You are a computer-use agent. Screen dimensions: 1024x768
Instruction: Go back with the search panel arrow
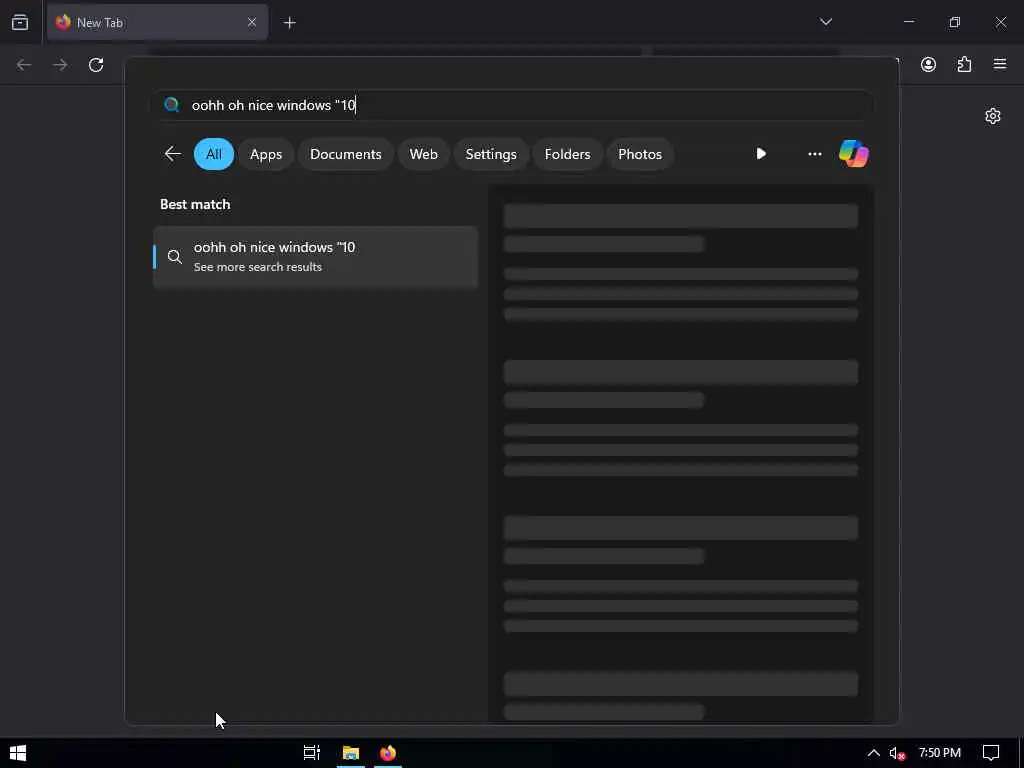[173, 154]
